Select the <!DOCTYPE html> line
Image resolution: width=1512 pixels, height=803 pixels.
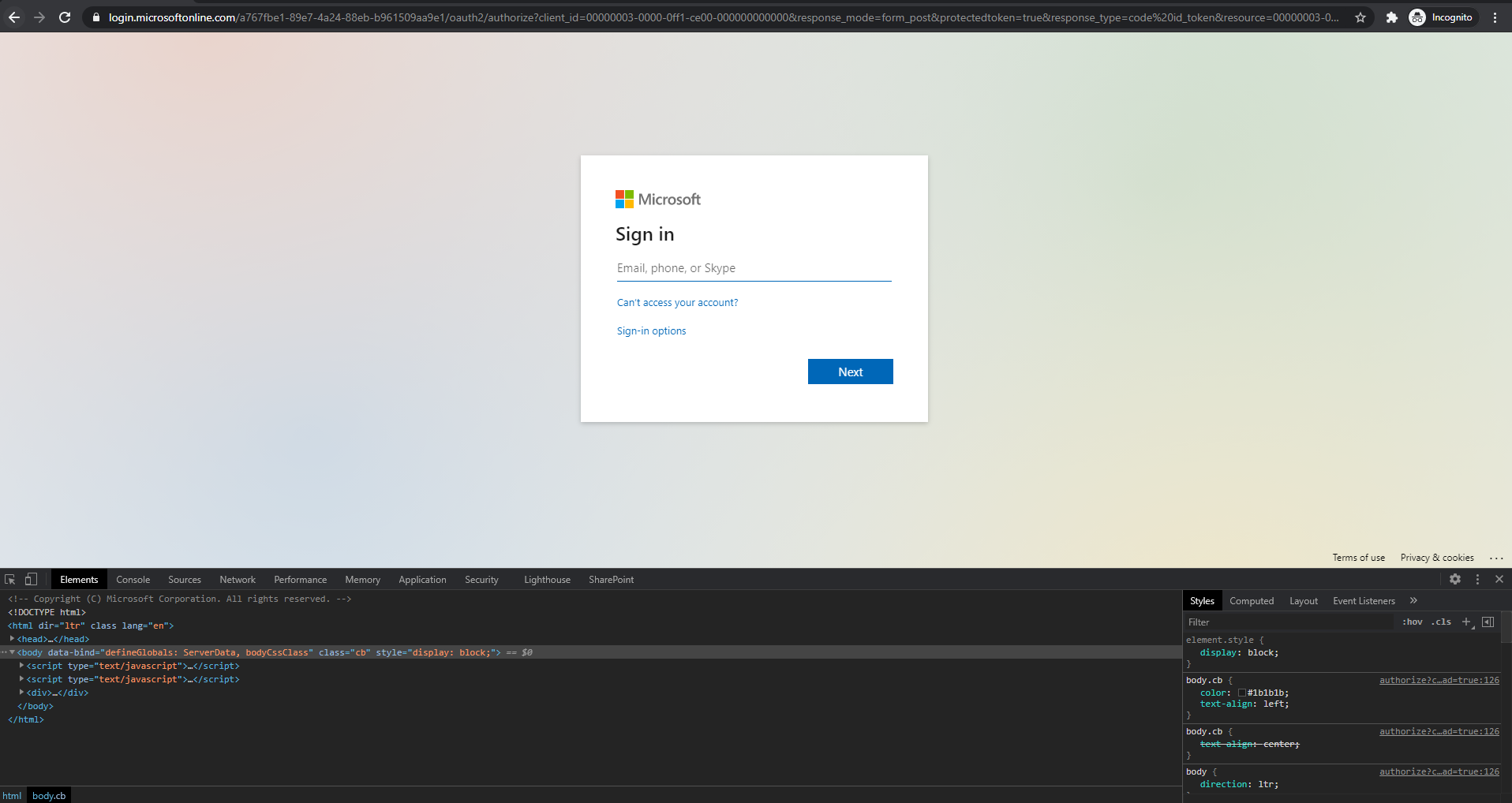coord(47,612)
